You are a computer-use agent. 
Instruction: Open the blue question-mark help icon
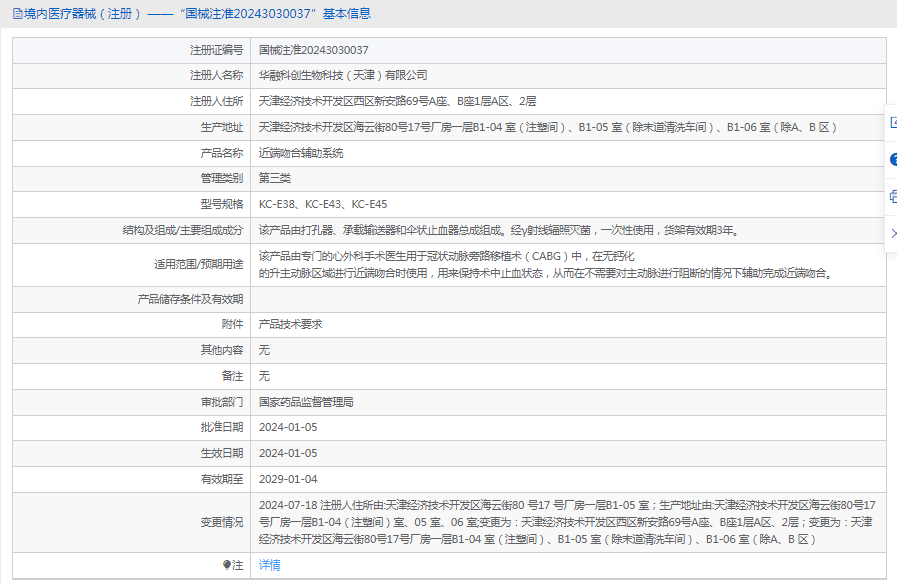(x=894, y=160)
